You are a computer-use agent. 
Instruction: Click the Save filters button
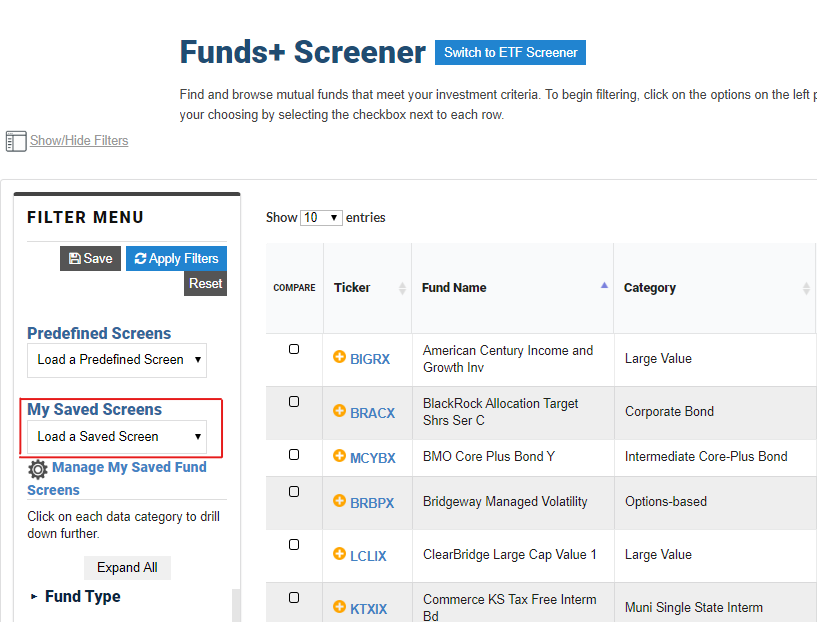(90, 258)
